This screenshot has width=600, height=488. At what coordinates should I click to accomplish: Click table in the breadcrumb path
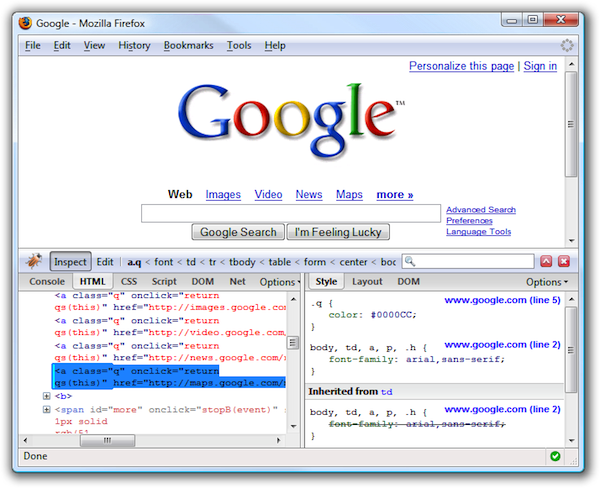(x=279, y=262)
